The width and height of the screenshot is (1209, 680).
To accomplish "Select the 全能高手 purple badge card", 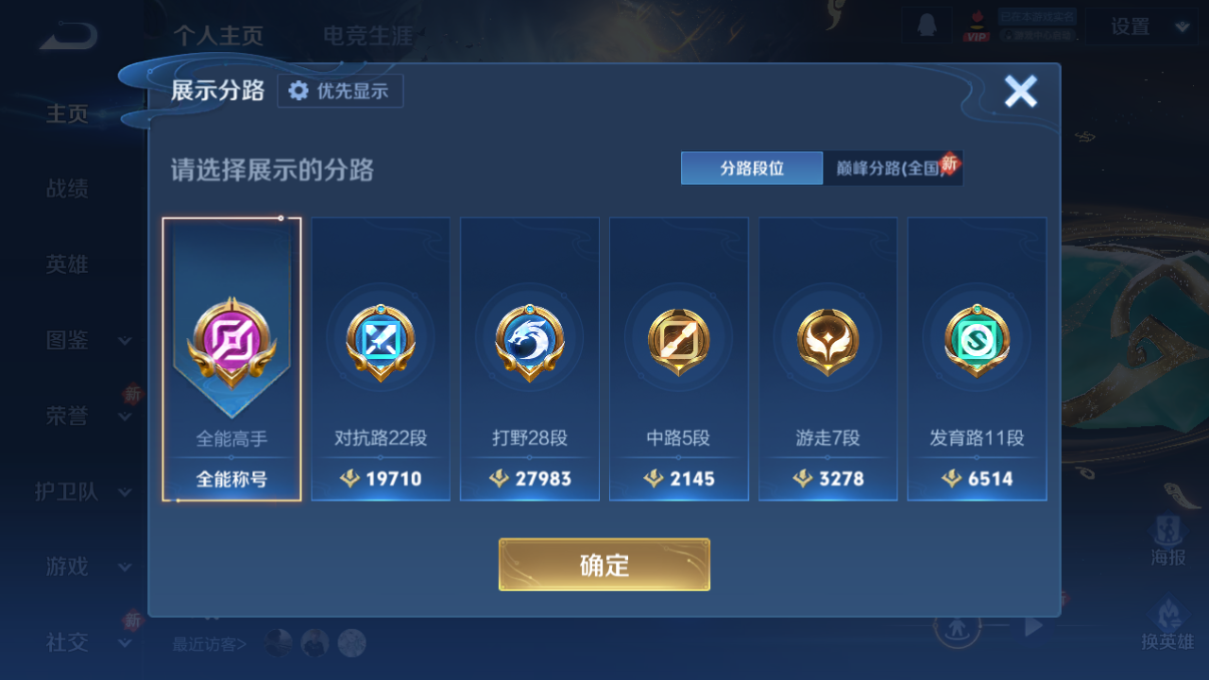I will click(232, 359).
